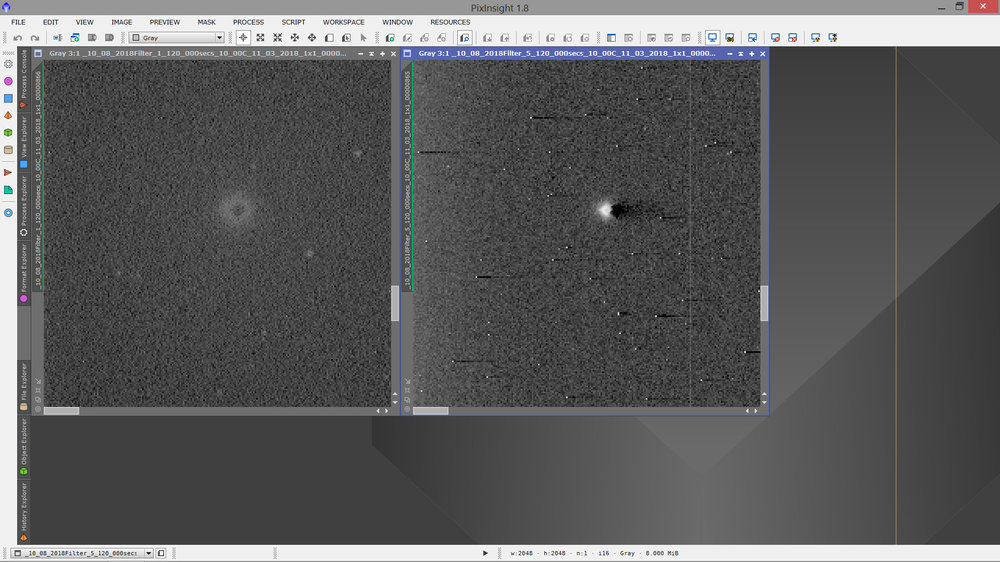The image size is (1000, 562).
Task: Click the green cube icon in left sidebar
Action: 8,133
